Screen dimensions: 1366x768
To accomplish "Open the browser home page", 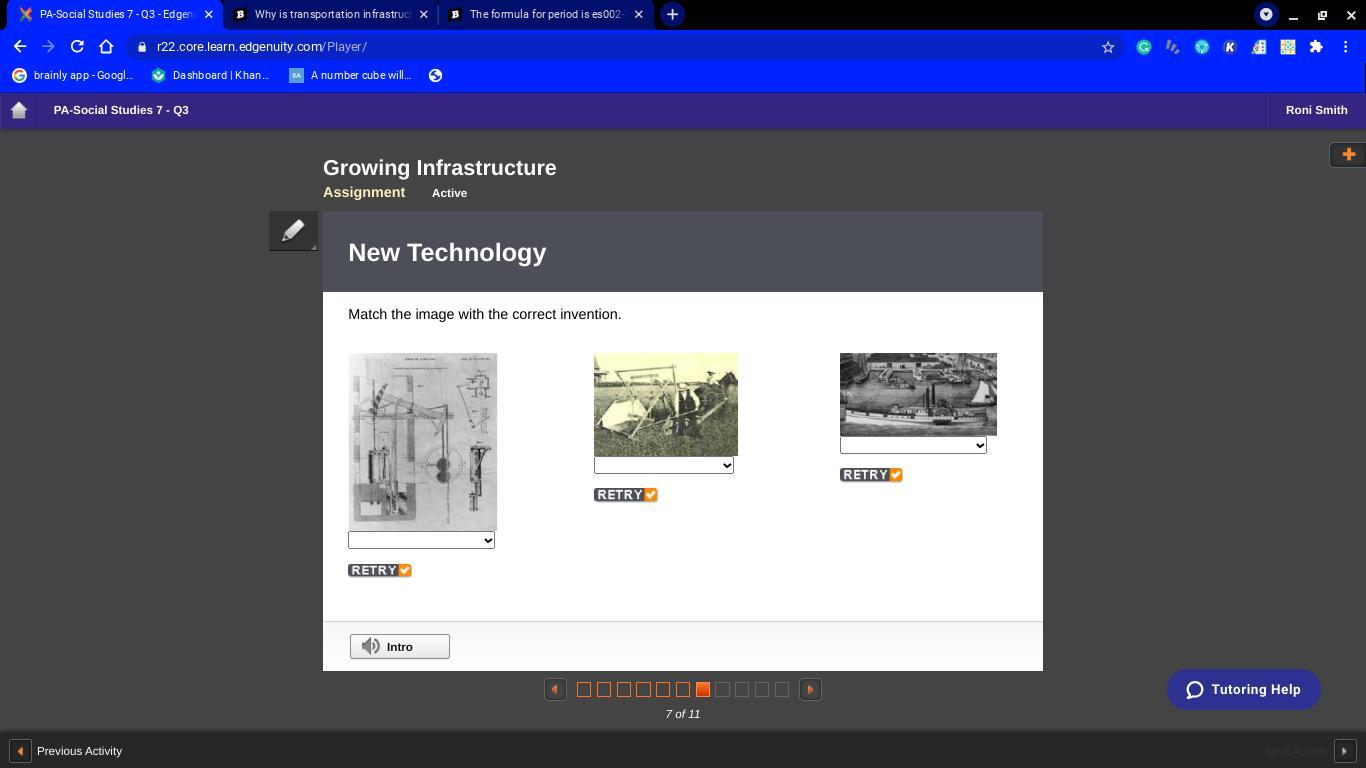I will pyautogui.click(x=106, y=46).
